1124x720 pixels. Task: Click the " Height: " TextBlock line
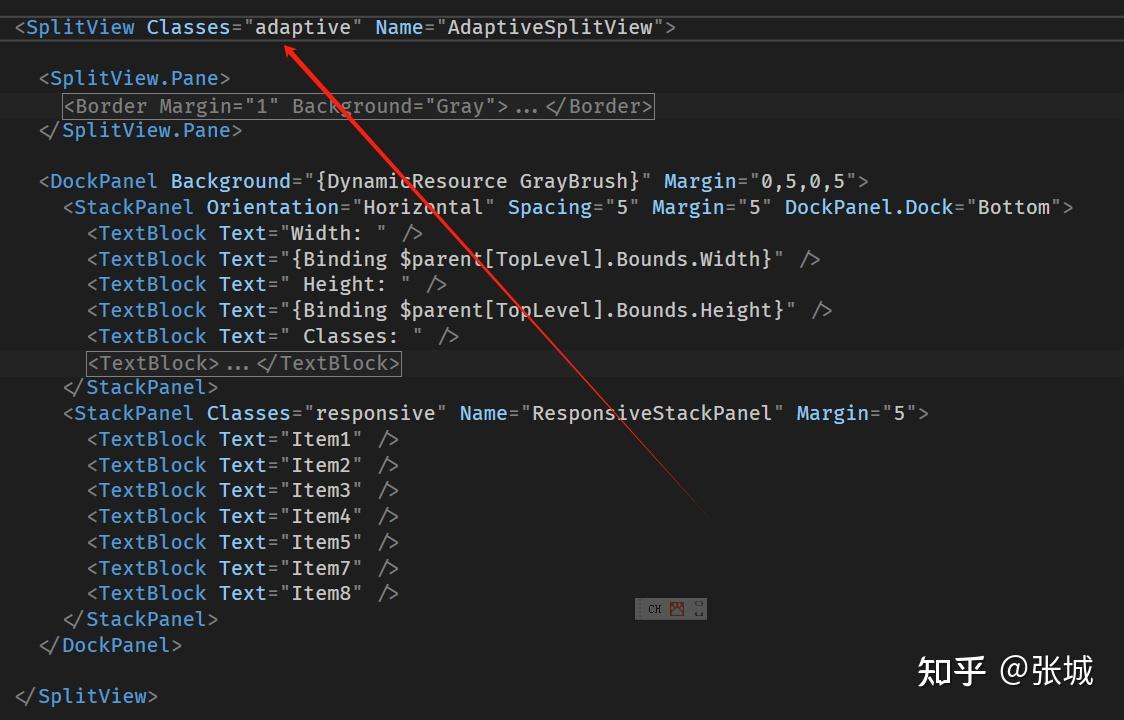(267, 285)
